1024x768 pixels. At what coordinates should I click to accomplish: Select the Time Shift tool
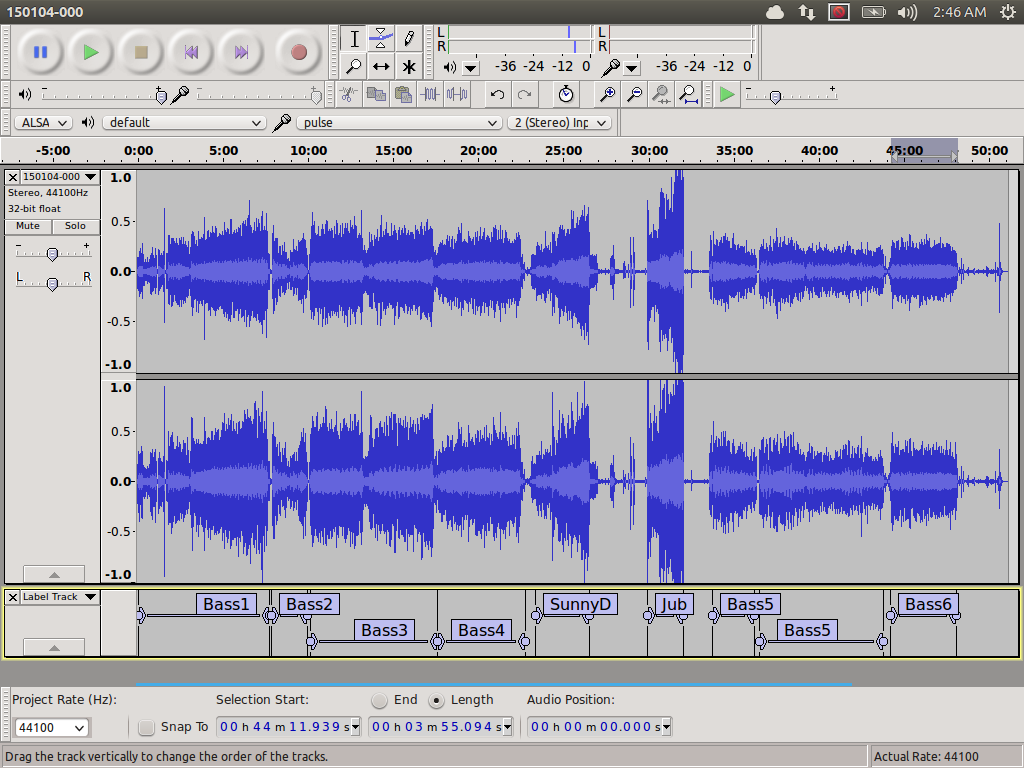(381, 67)
